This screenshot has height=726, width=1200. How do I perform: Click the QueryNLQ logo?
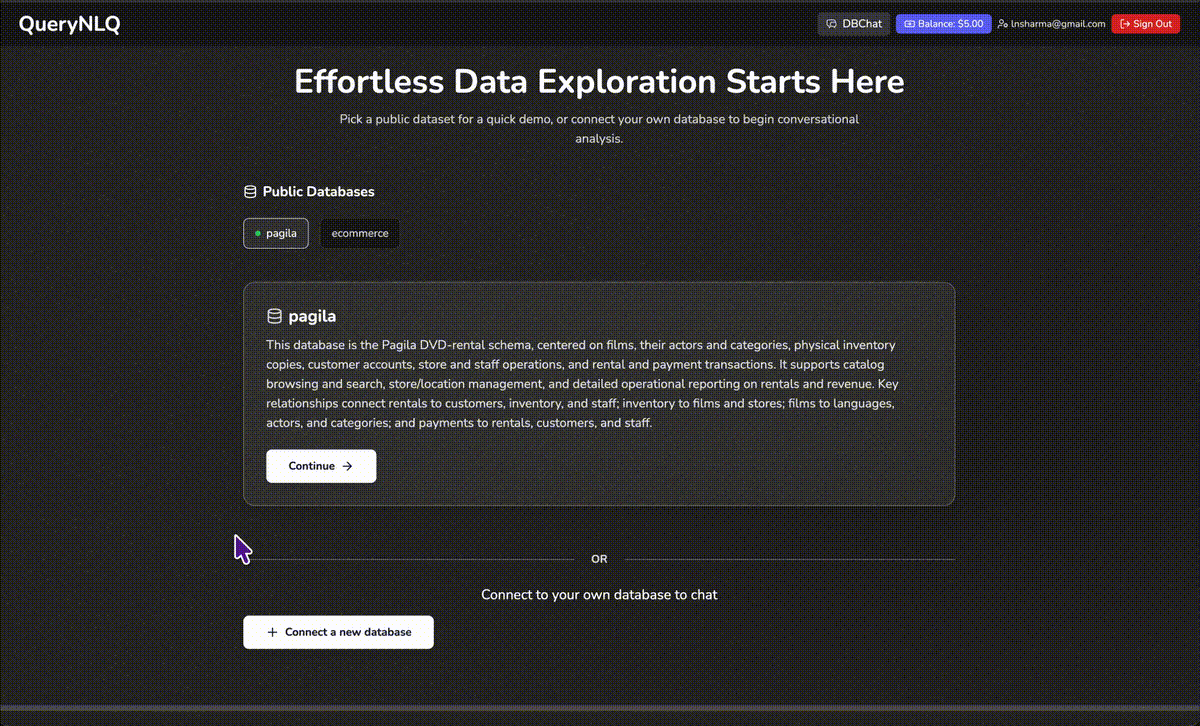[x=69, y=25]
